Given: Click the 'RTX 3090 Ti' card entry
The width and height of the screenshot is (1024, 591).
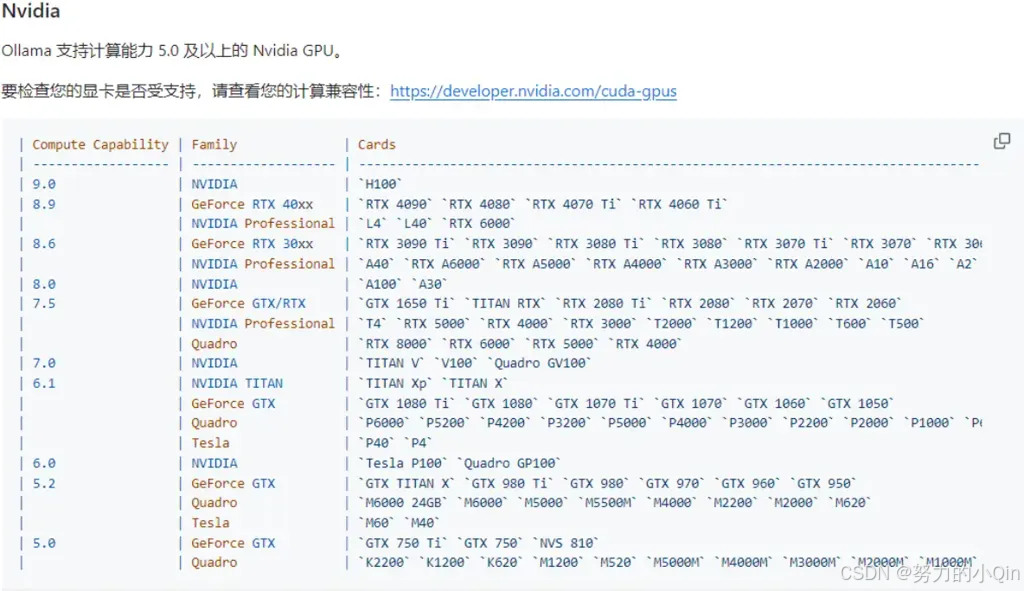Looking at the screenshot, I should pyautogui.click(x=407, y=244).
